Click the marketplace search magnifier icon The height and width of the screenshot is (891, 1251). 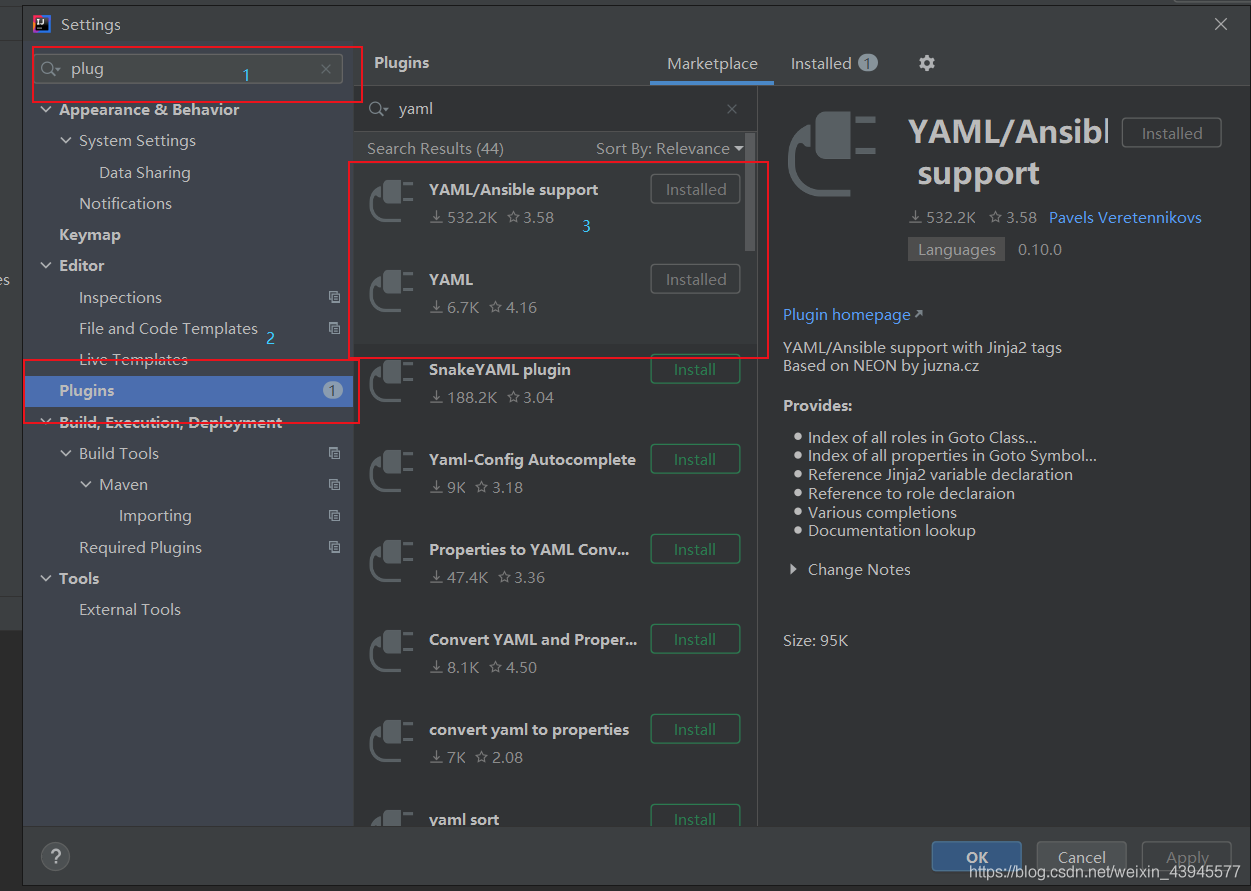pos(378,109)
